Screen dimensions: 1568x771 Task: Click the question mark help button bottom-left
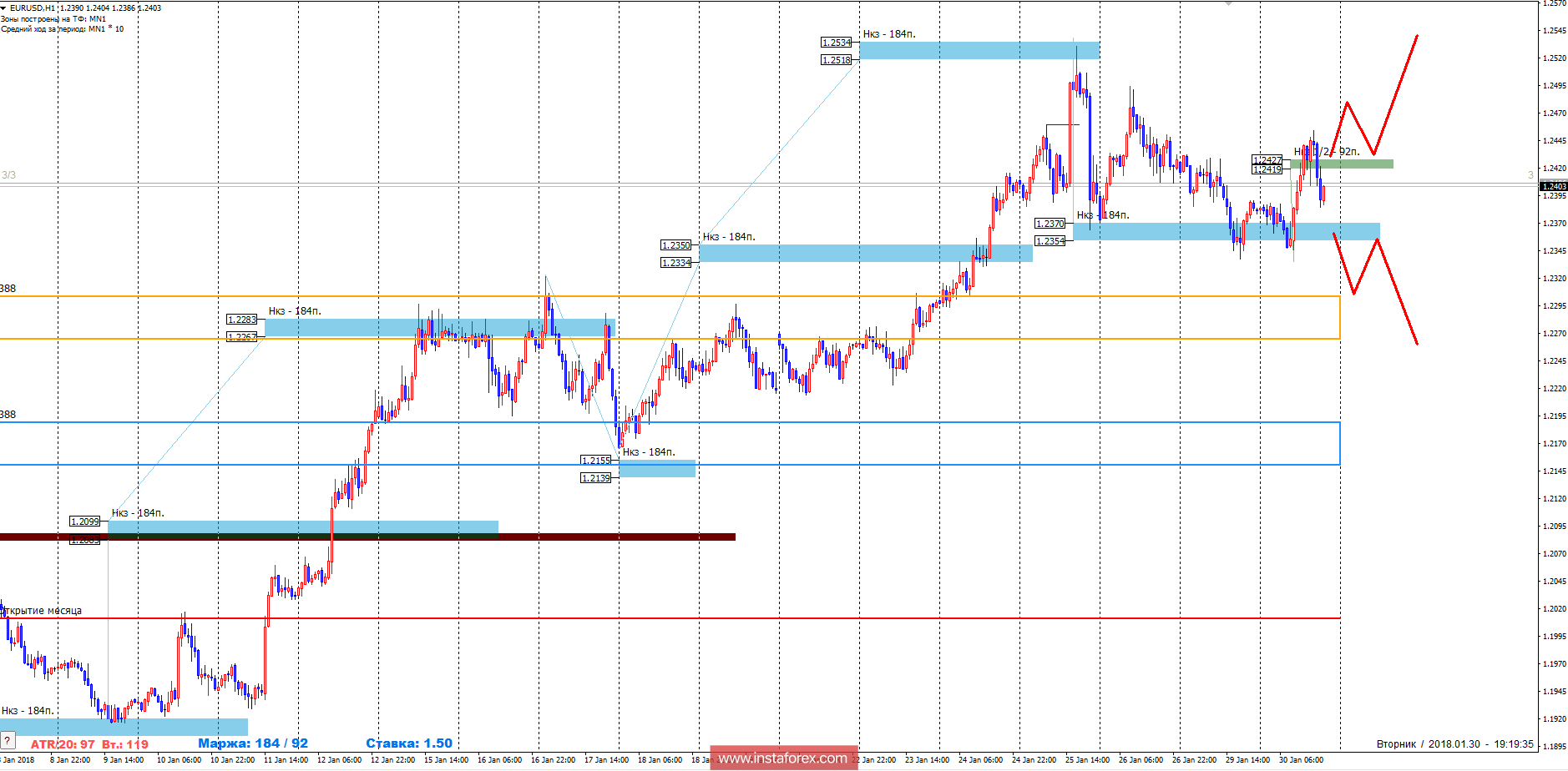tap(8, 741)
